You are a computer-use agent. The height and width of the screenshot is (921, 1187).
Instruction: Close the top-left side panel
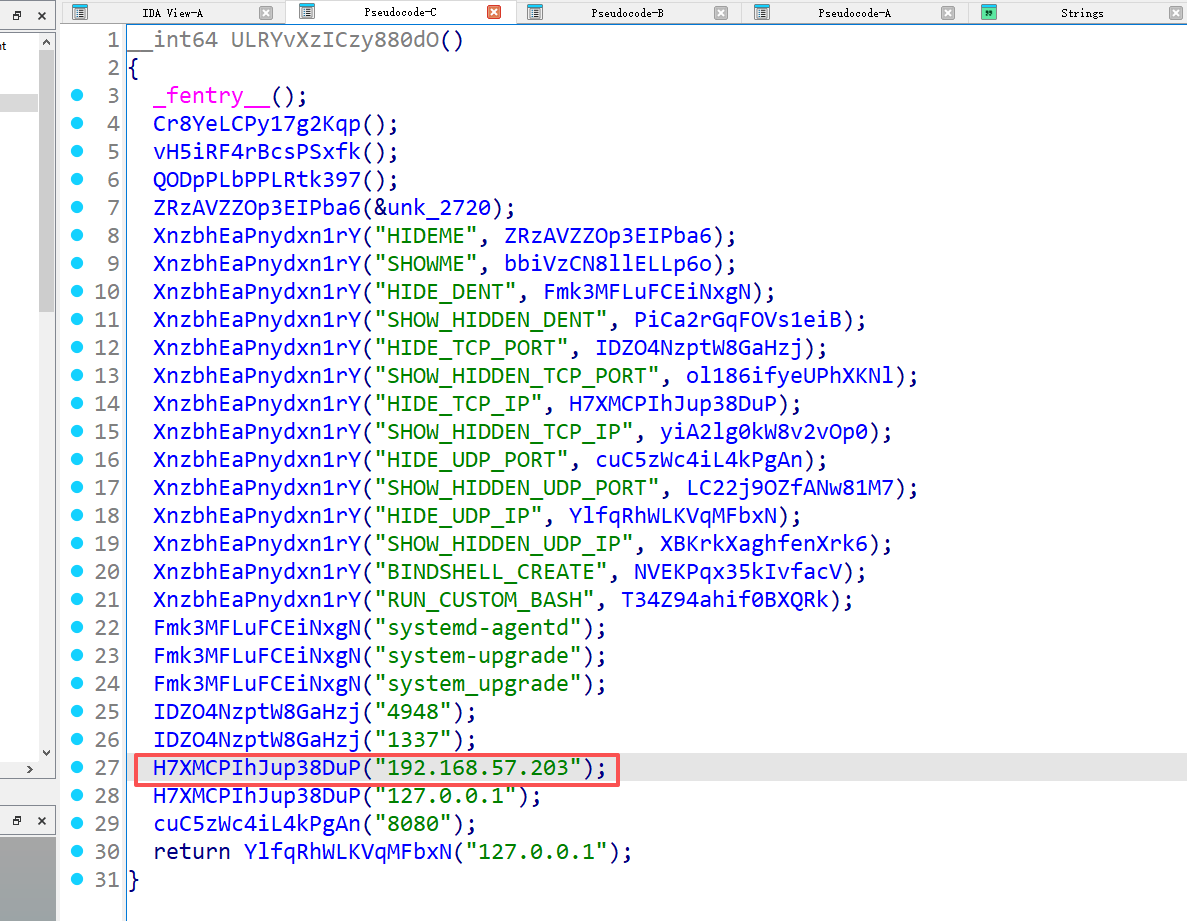(x=43, y=17)
